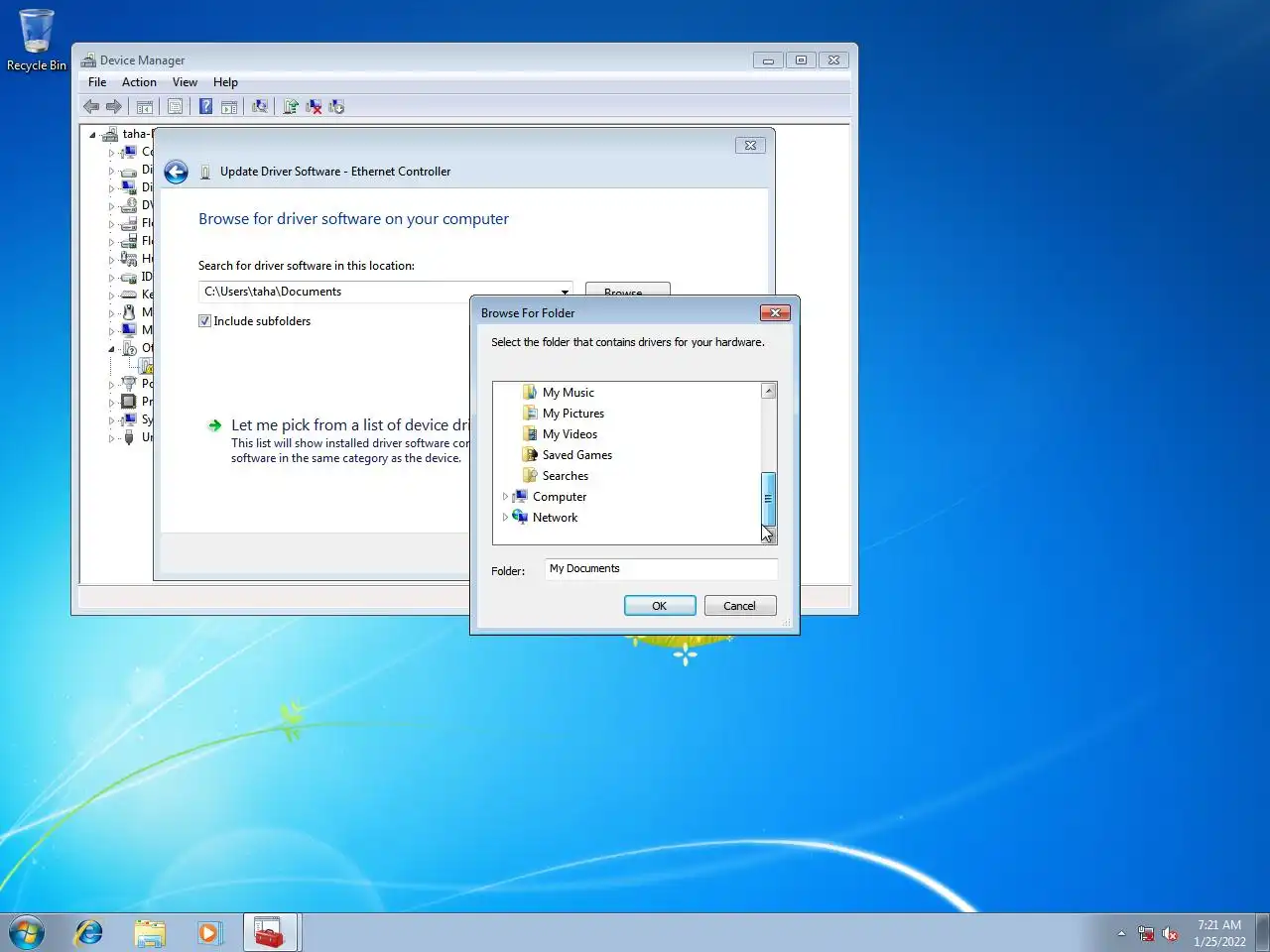Choose Let me pick from a list link
The image size is (1270, 952).
pos(349,425)
